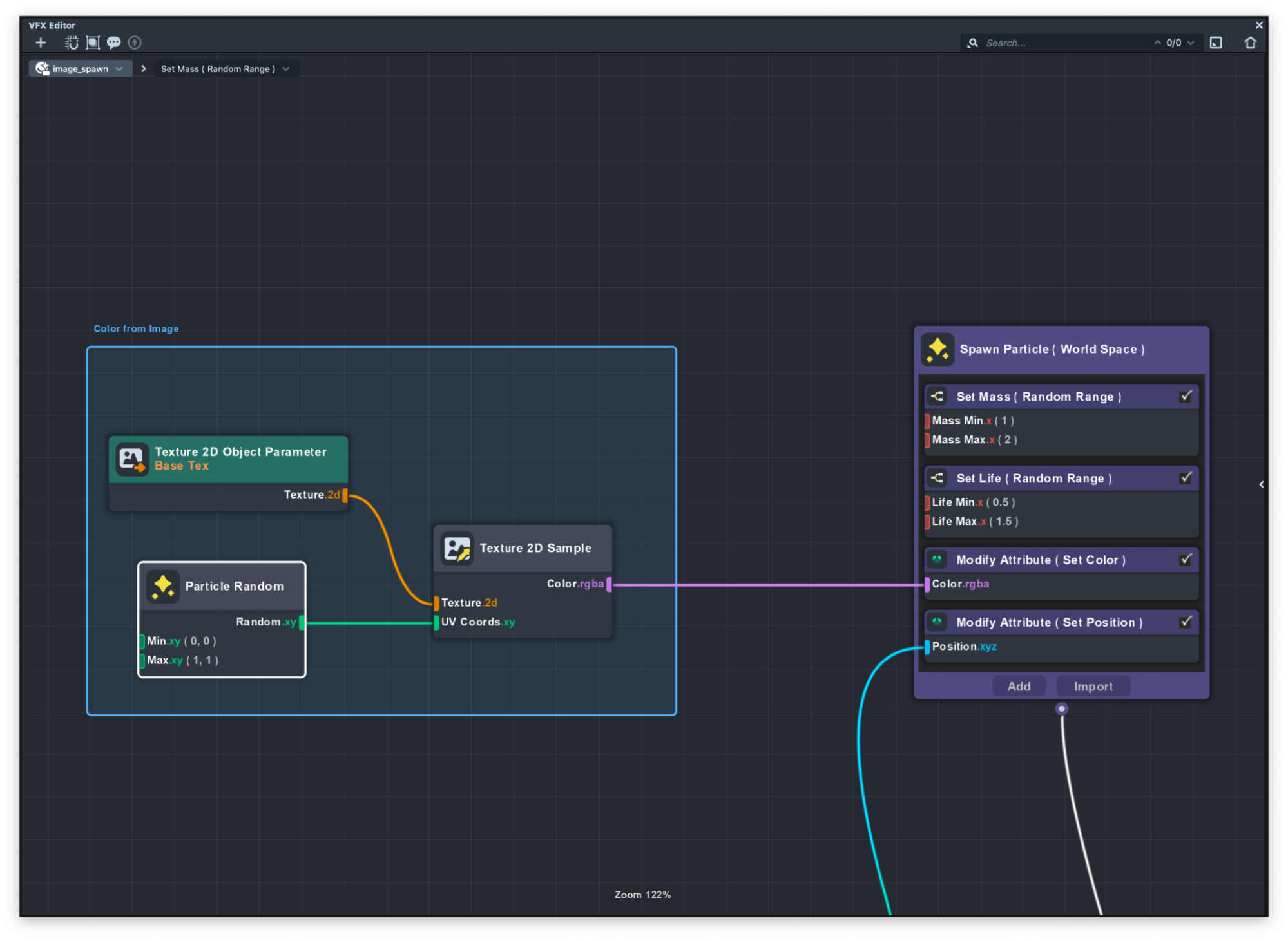
Task: Toggle the magnet snap icon
Action: click(72, 43)
